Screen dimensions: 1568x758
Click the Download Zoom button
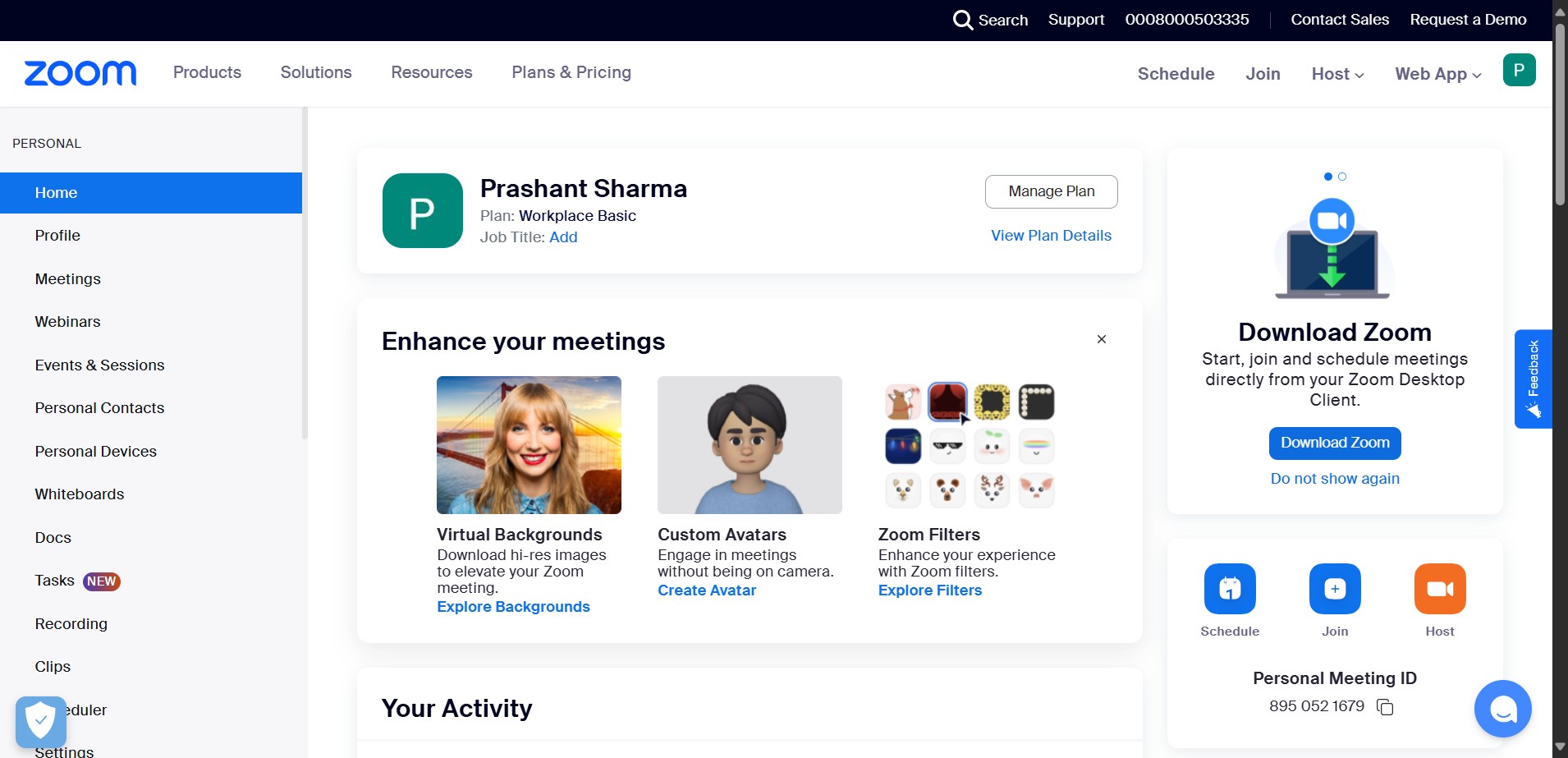1335,443
